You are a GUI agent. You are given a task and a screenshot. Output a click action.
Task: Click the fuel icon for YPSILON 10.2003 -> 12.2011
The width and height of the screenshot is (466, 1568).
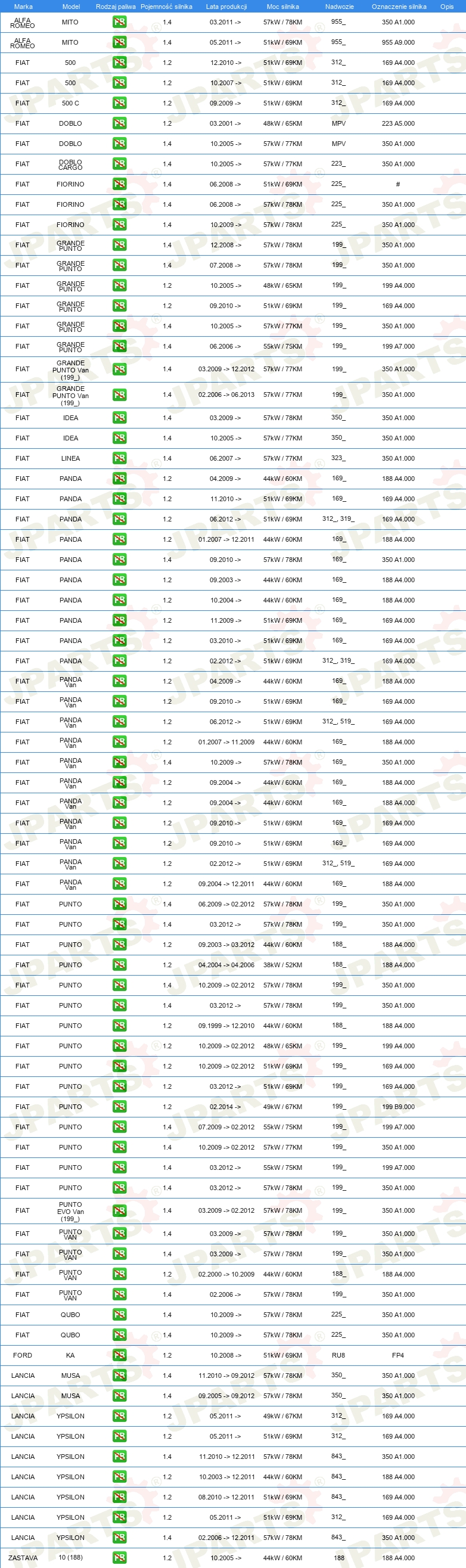point(119,1477)
